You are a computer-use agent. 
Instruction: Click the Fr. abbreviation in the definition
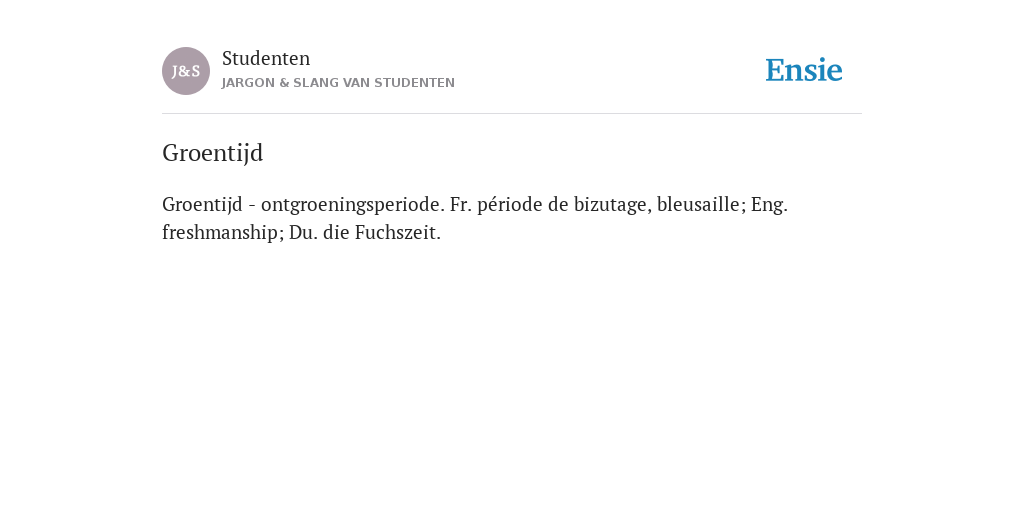460,204
